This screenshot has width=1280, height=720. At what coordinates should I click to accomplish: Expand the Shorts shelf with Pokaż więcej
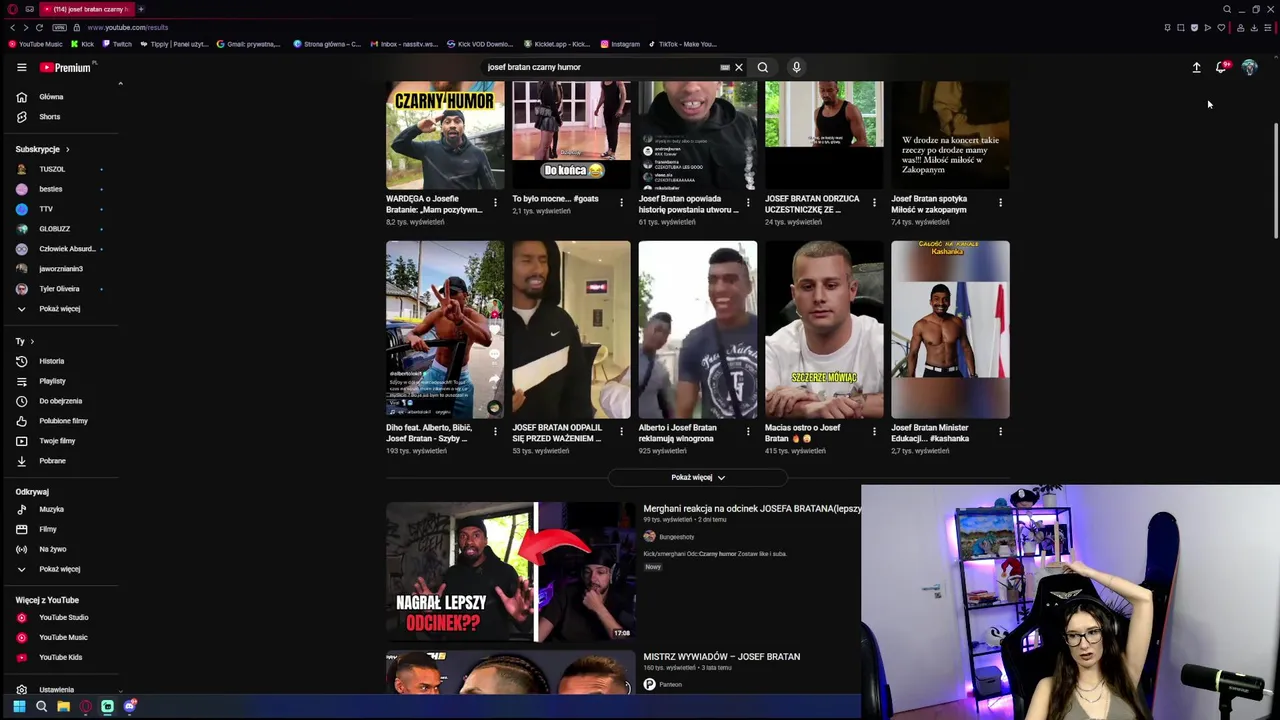(x=698, y=478)
